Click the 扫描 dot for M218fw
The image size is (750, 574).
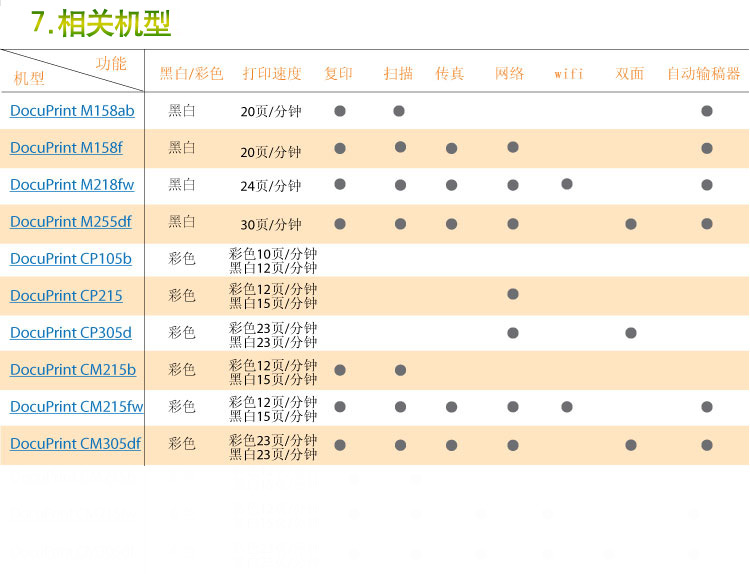point(401,185)
